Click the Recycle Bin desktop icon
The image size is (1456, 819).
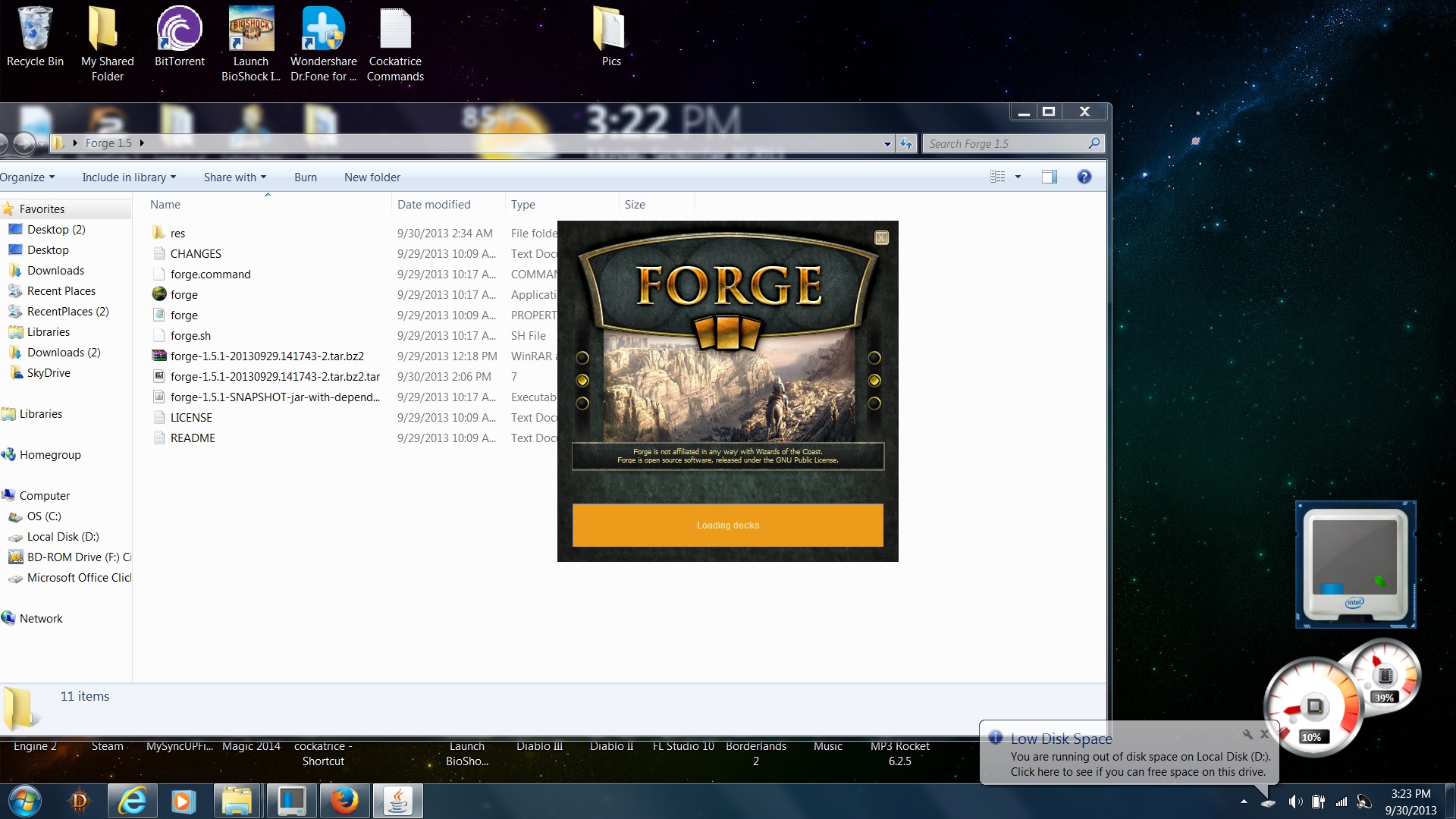coord(35,36)
